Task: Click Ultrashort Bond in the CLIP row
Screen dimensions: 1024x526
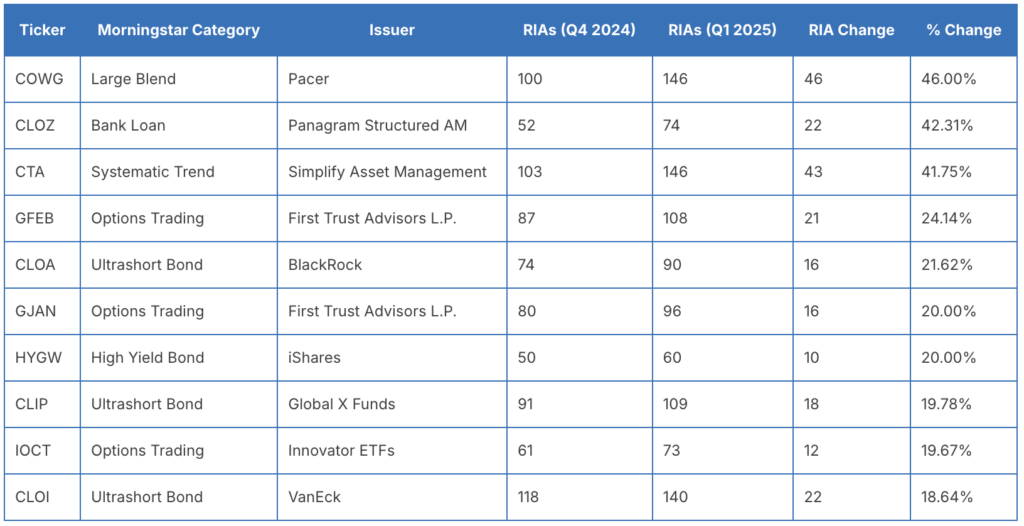Action: coord(147,404)
